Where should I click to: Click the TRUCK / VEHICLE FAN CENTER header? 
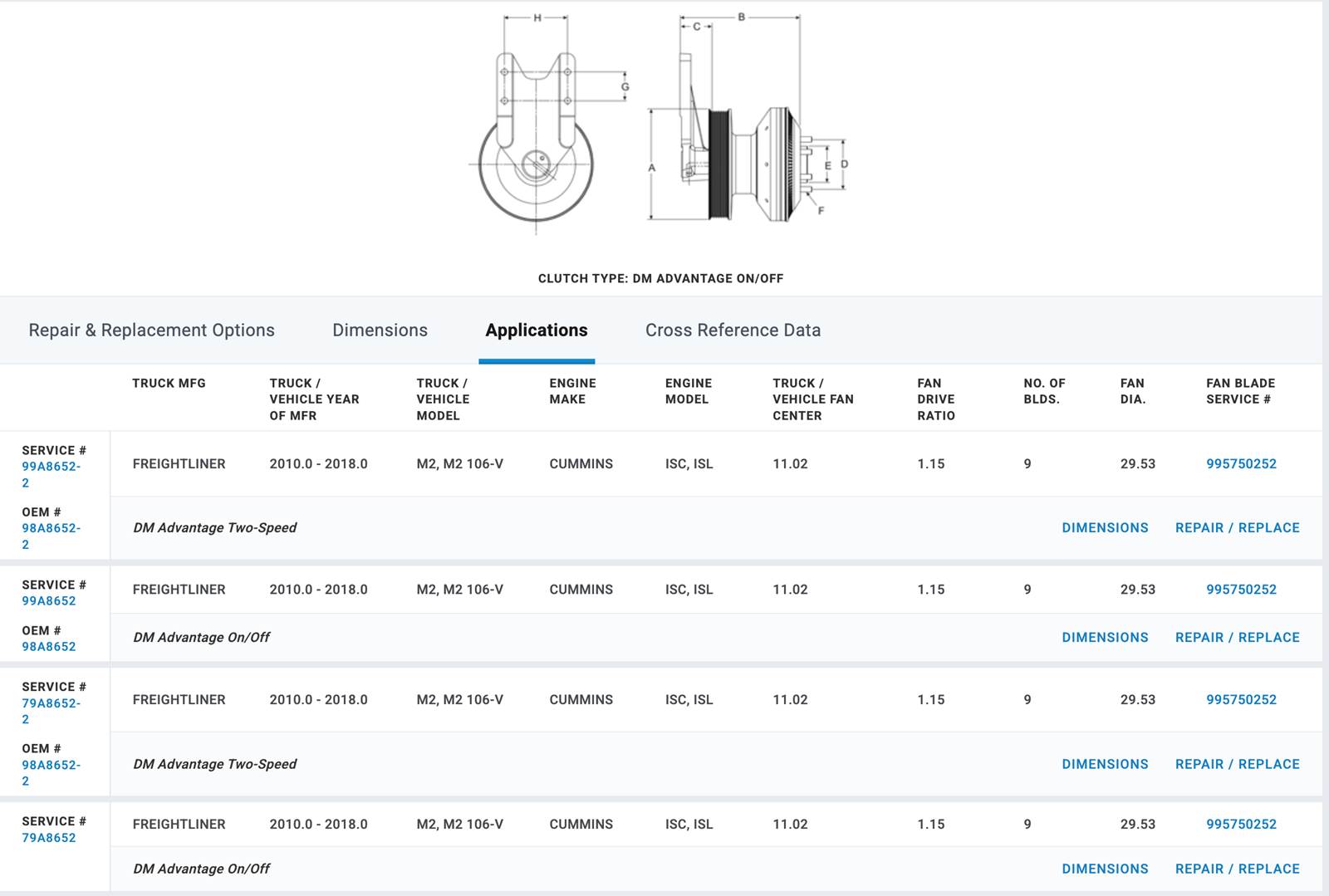(x=812, y=399)
